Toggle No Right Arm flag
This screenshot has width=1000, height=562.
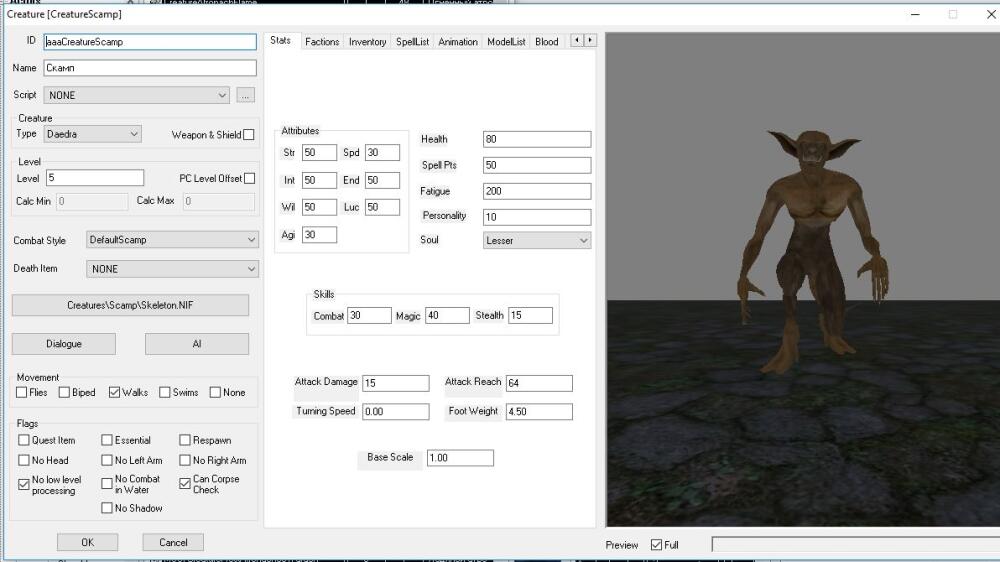coord(184,460)
